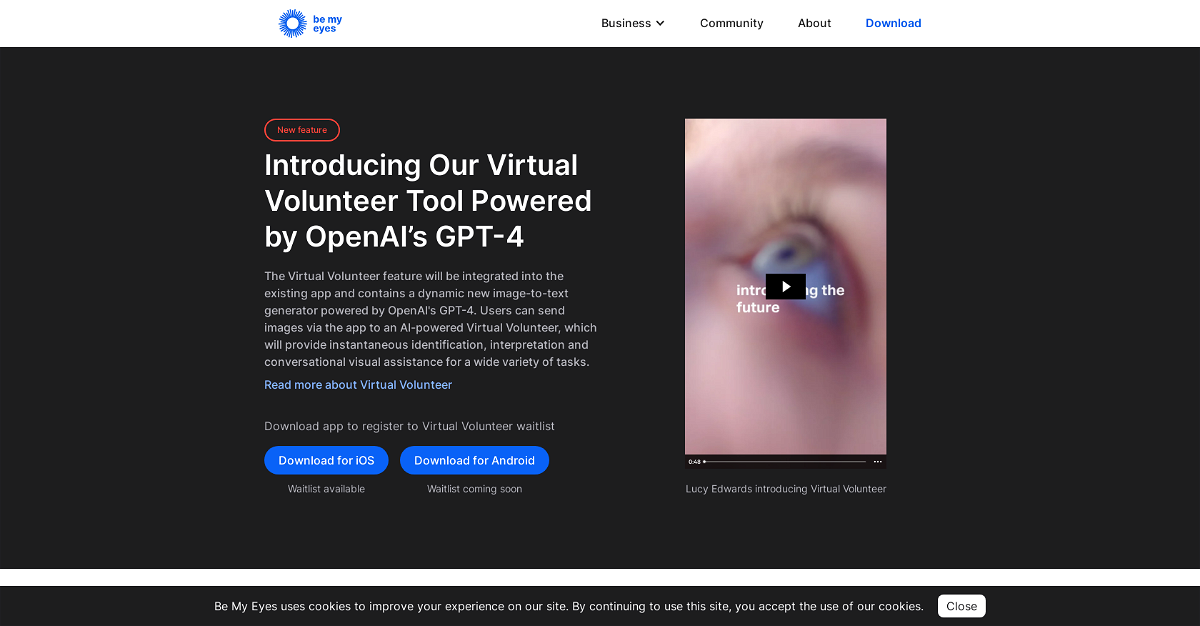Click the video time remaining 0:48 label
Image resolution: width=1200 pixels, height=626 pixels.
coord(694,461)
